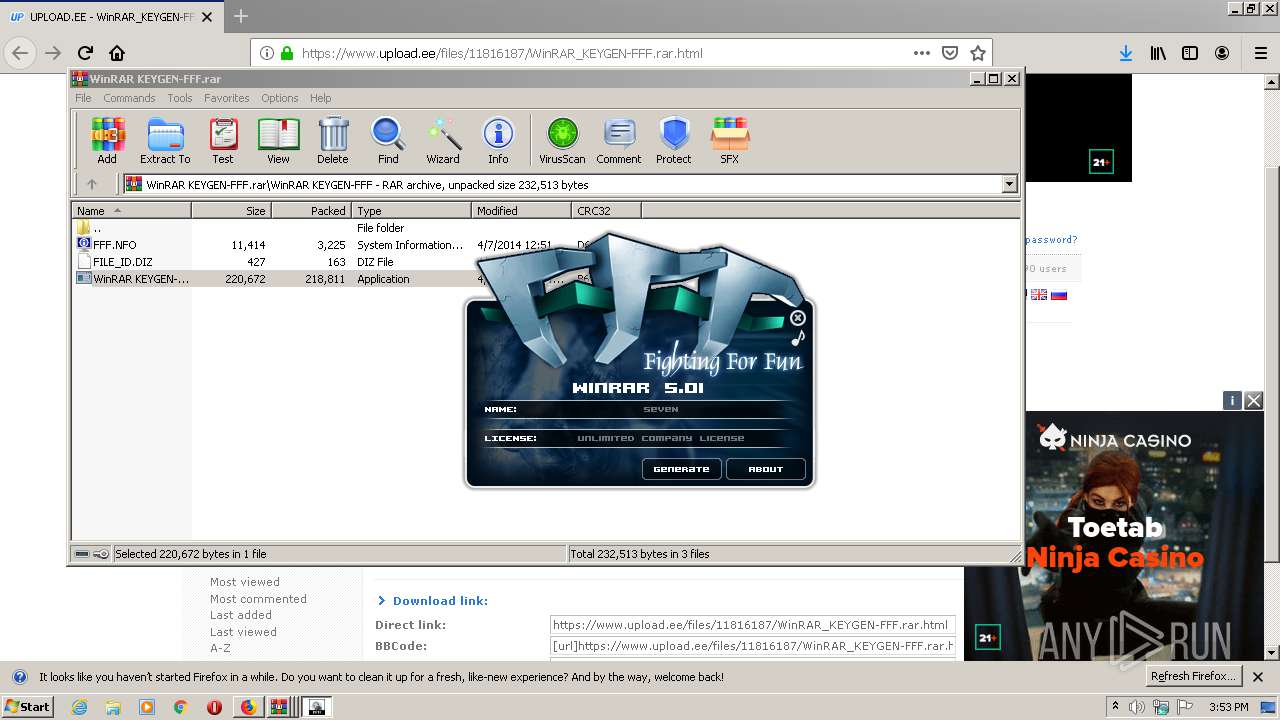Click Internet Explorer taskbar icon
The width and height of the screenshot is (1280, 720).
[x=79, y=707]
